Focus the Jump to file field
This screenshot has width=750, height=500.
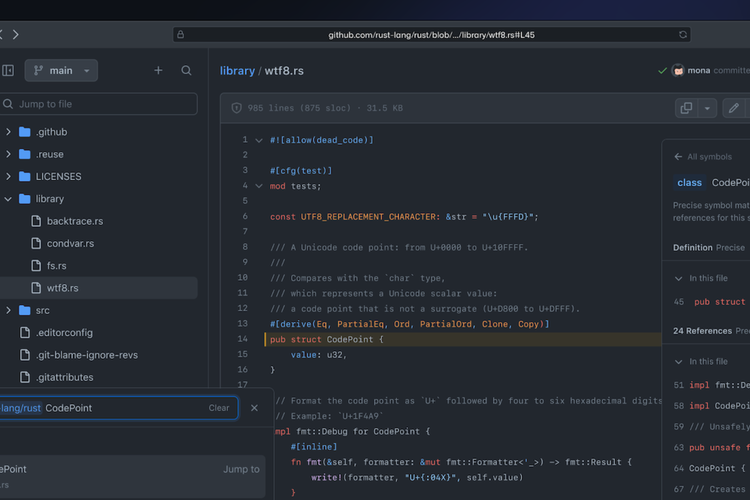click(x=100, y=104)
